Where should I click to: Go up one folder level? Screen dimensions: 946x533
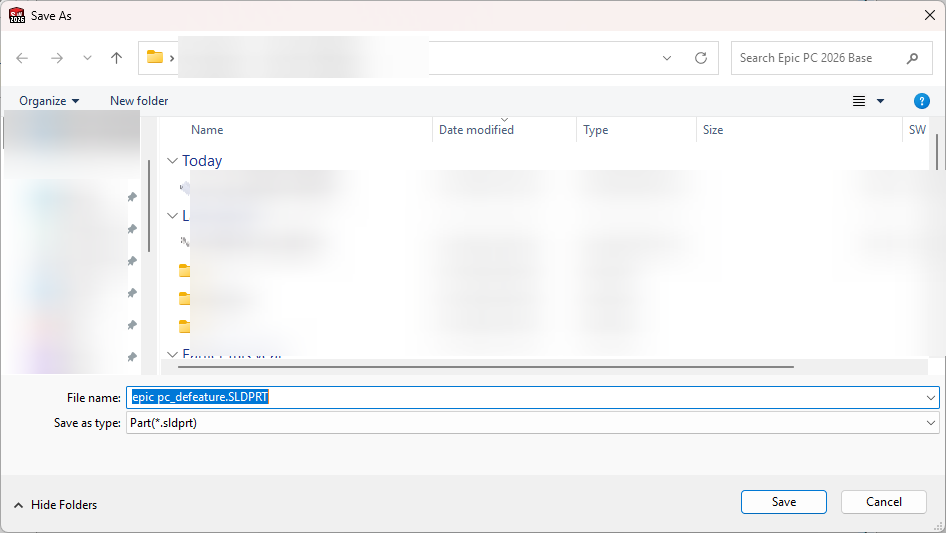116,58
